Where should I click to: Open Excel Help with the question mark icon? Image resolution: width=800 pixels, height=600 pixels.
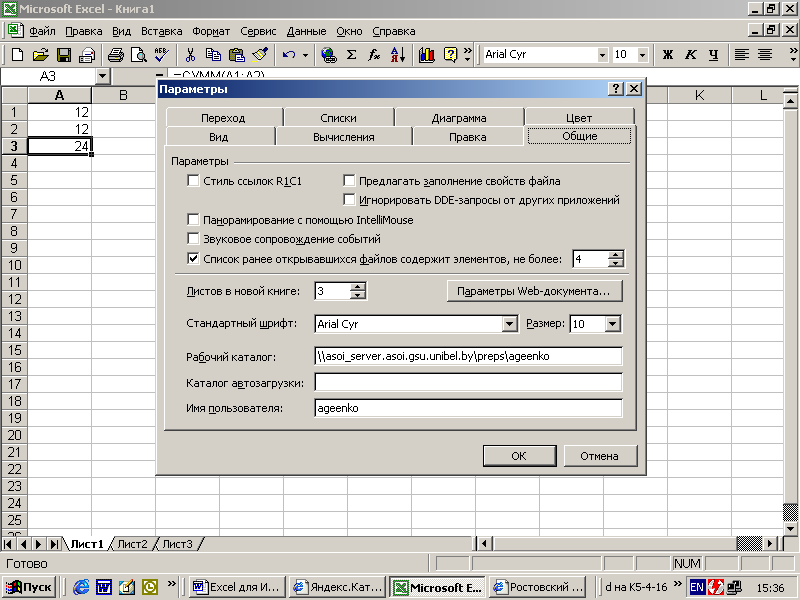[x=450, y=54]
